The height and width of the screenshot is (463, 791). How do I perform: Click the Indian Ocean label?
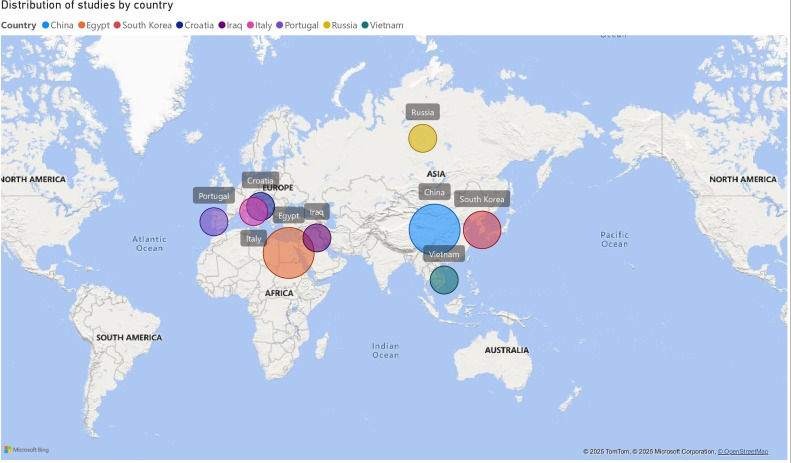(x=385, y=351)
